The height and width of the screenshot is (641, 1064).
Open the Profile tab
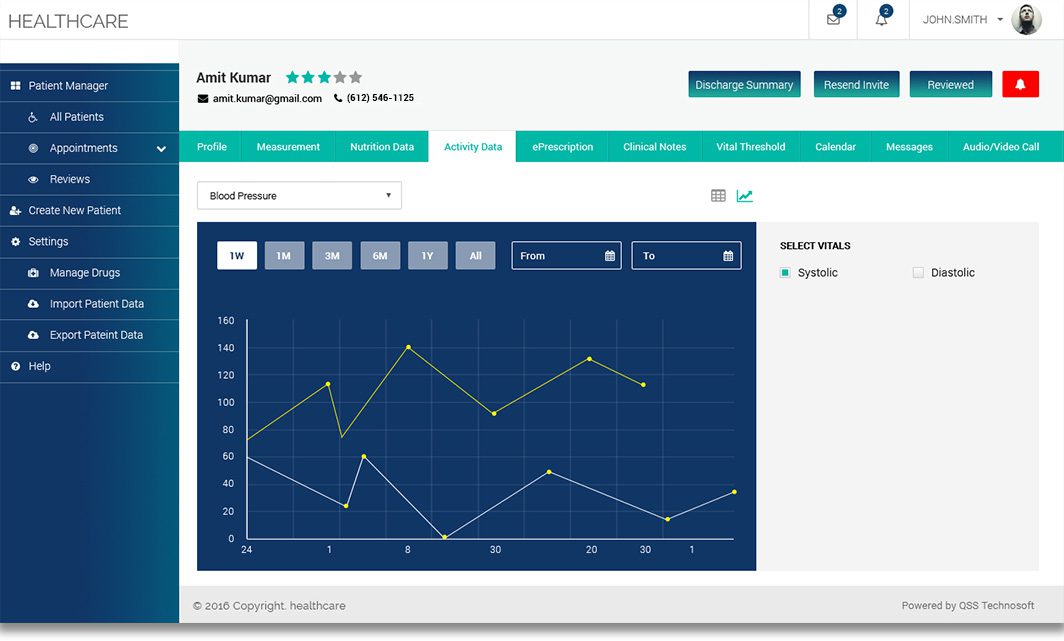[x=212, y=147]
